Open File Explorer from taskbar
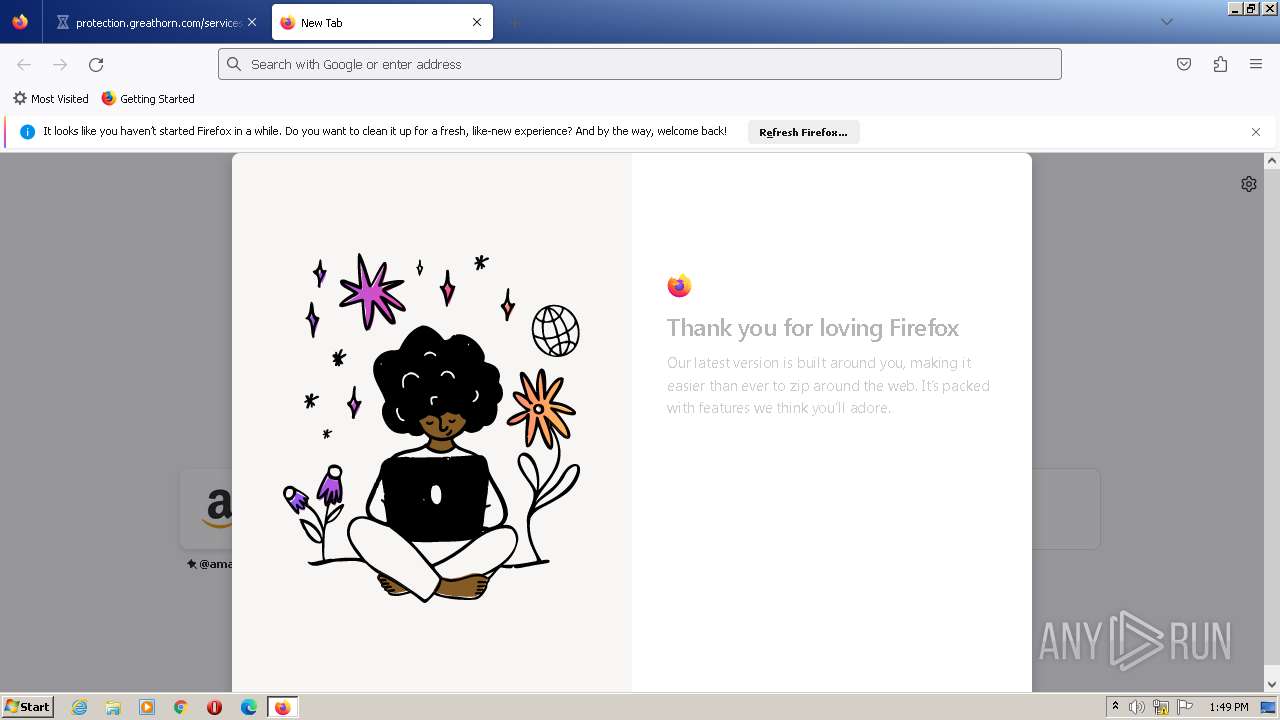This screenshot has height=720, width=1280. (x=113, y=707)
